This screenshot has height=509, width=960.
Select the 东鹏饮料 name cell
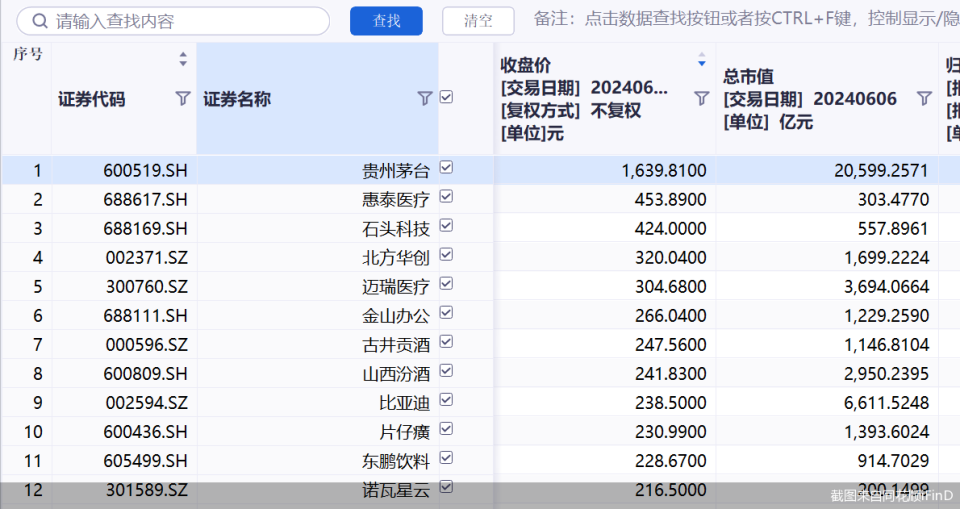317,461
